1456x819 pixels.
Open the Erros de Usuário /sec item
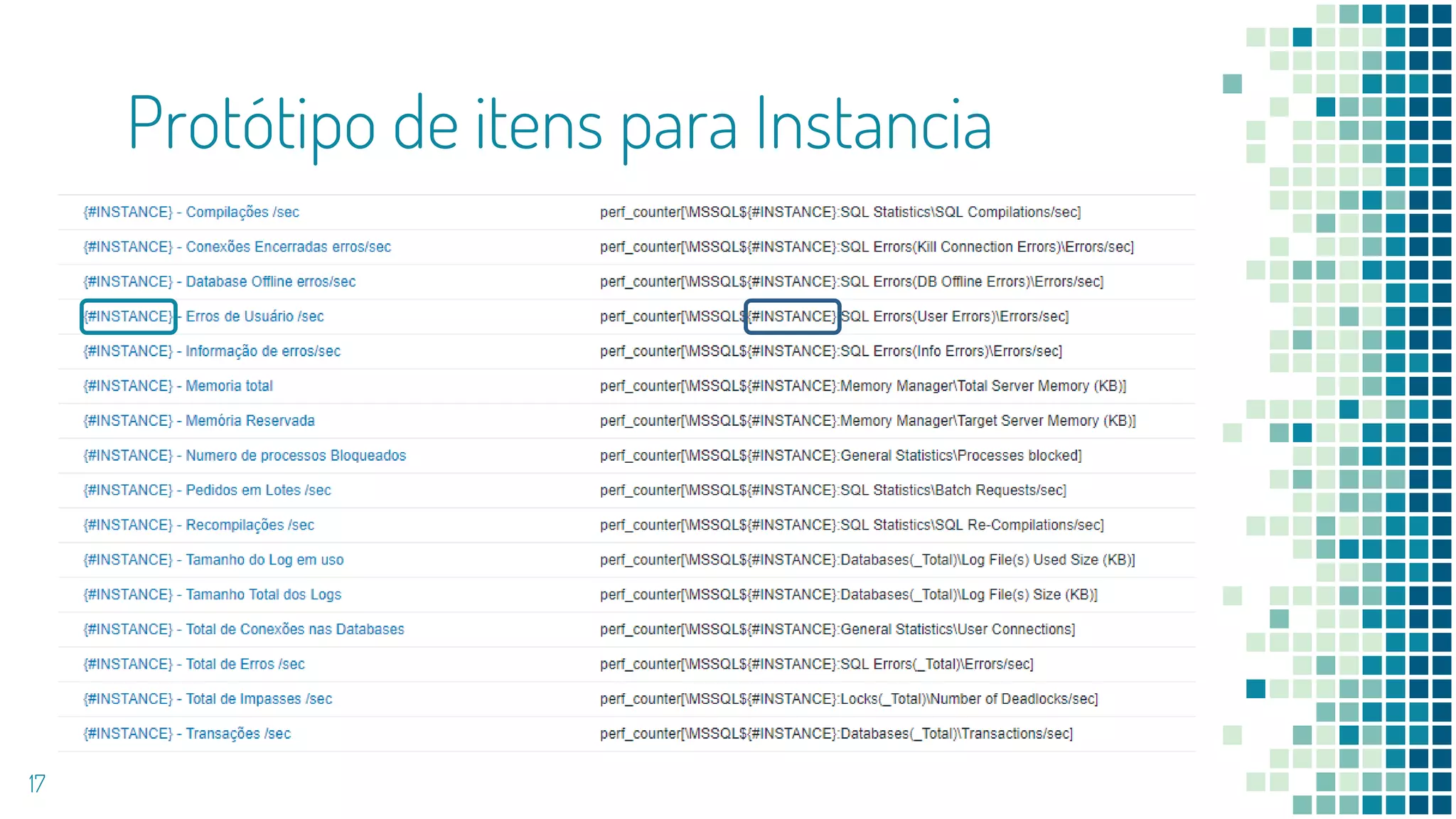203,316
